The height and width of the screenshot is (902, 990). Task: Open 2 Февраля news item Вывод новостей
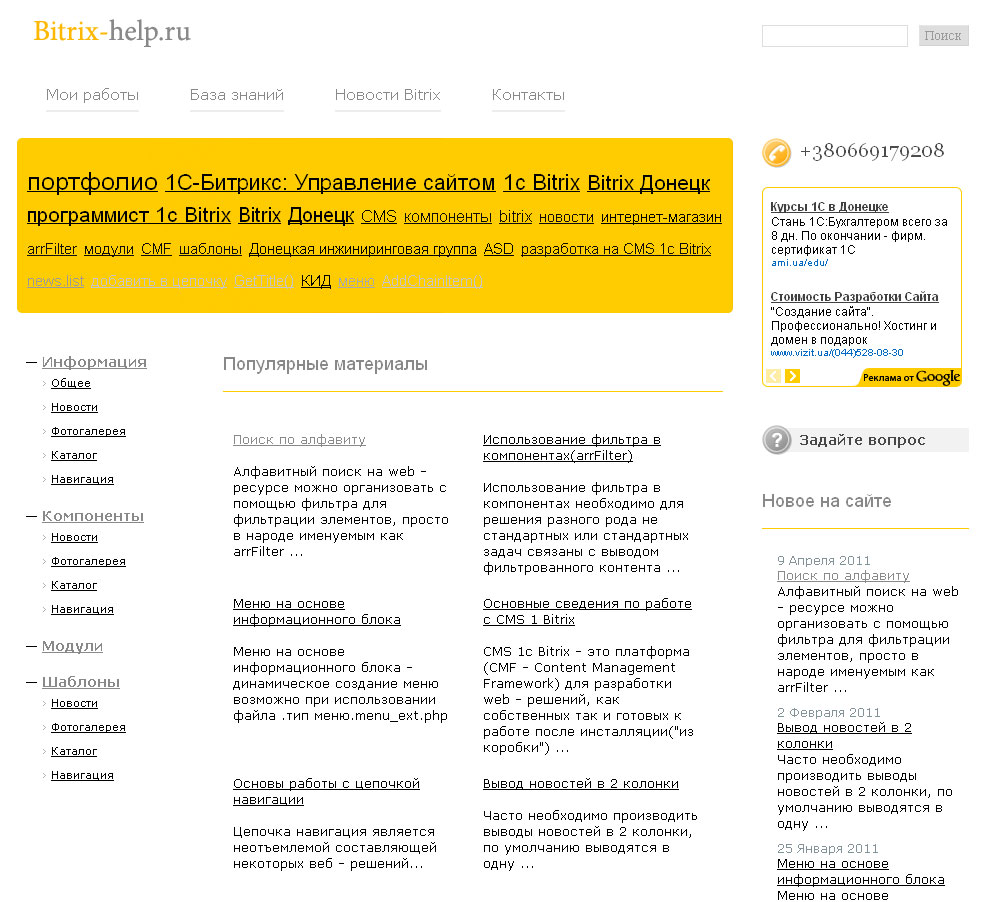(844, 736)
